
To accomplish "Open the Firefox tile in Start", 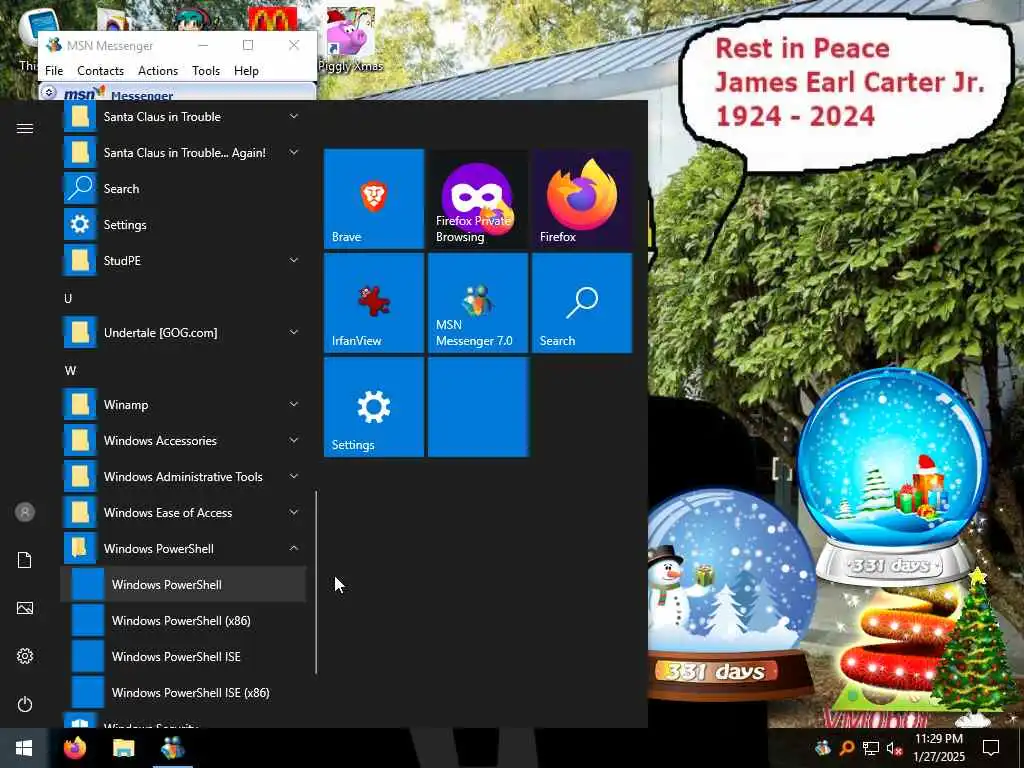I will [x=582, y=199].
